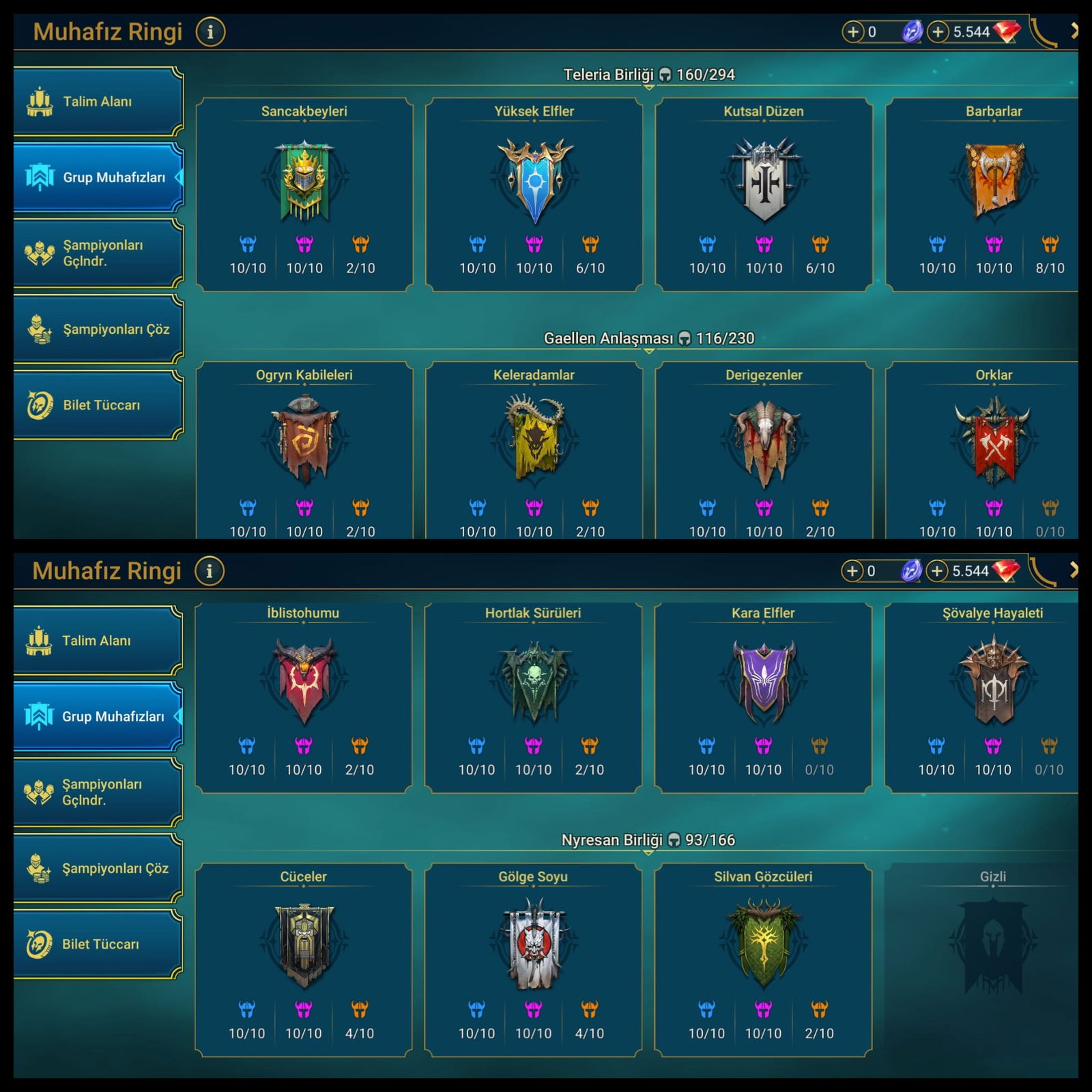Select the Gölge Soyu mask banner
This screenshot has height=1092, width=1092.
(533, 944)
